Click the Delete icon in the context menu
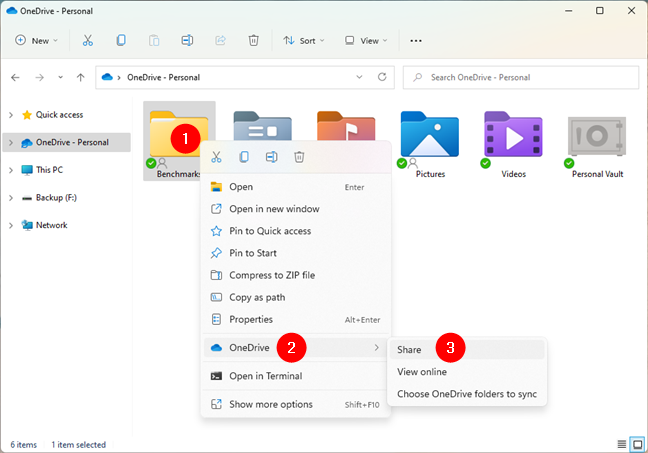This screenshot has width=648, height=453. pos(299,157)
